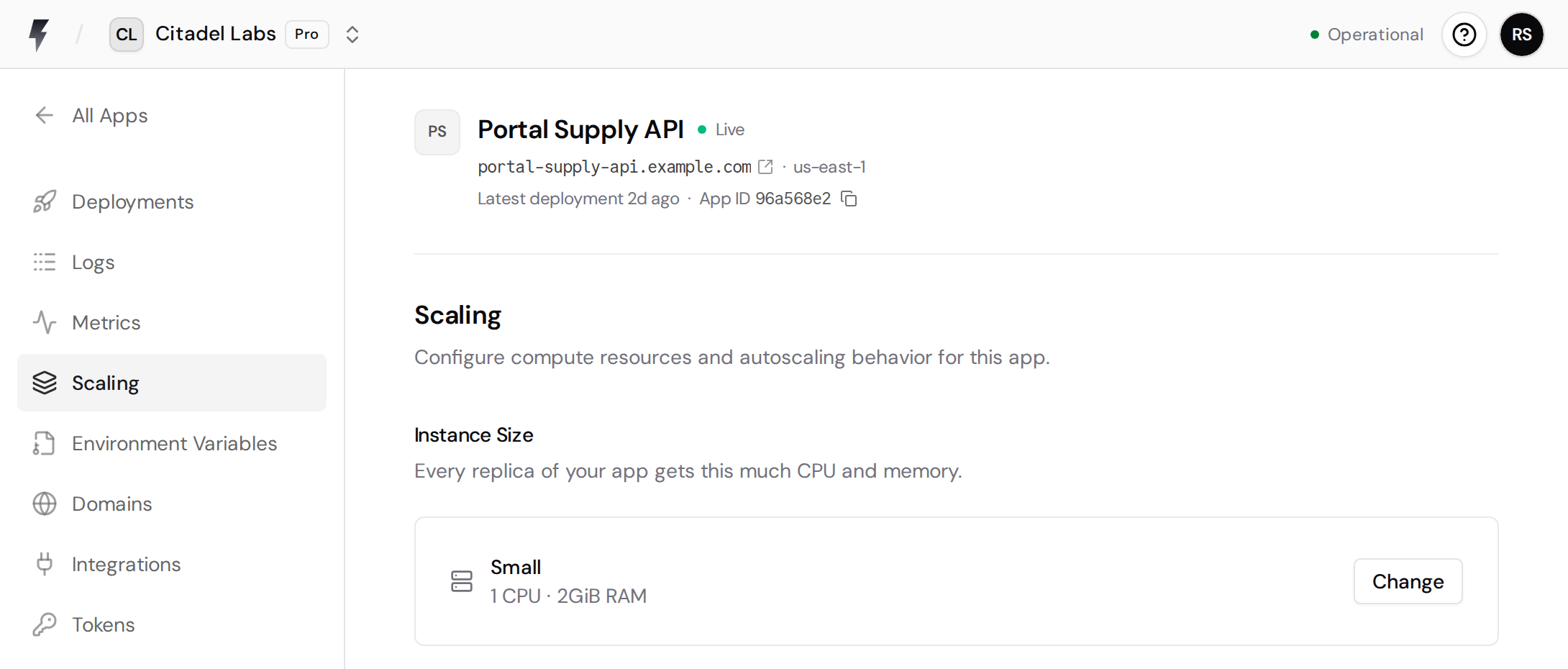Click the Pro plan badge
The width and height of the screenshot is (1568, 669).
pyautogui.click(x=307, y=35)
